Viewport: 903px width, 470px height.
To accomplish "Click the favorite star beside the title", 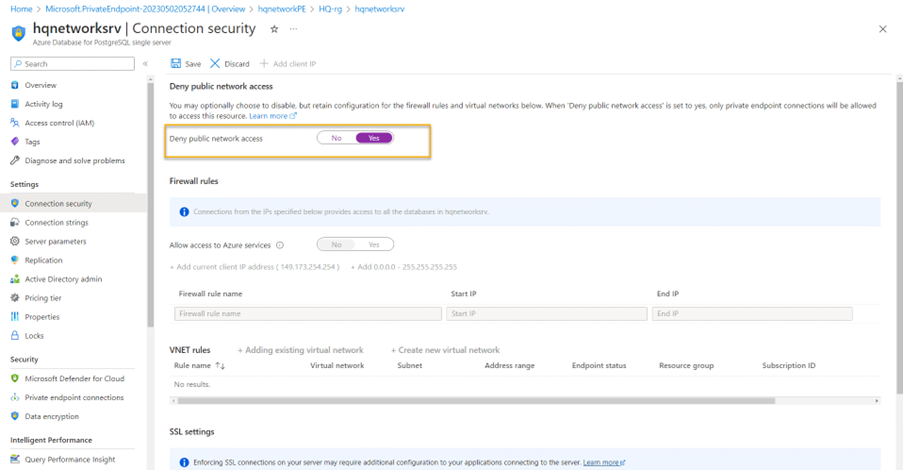I will tap(275, 30).
